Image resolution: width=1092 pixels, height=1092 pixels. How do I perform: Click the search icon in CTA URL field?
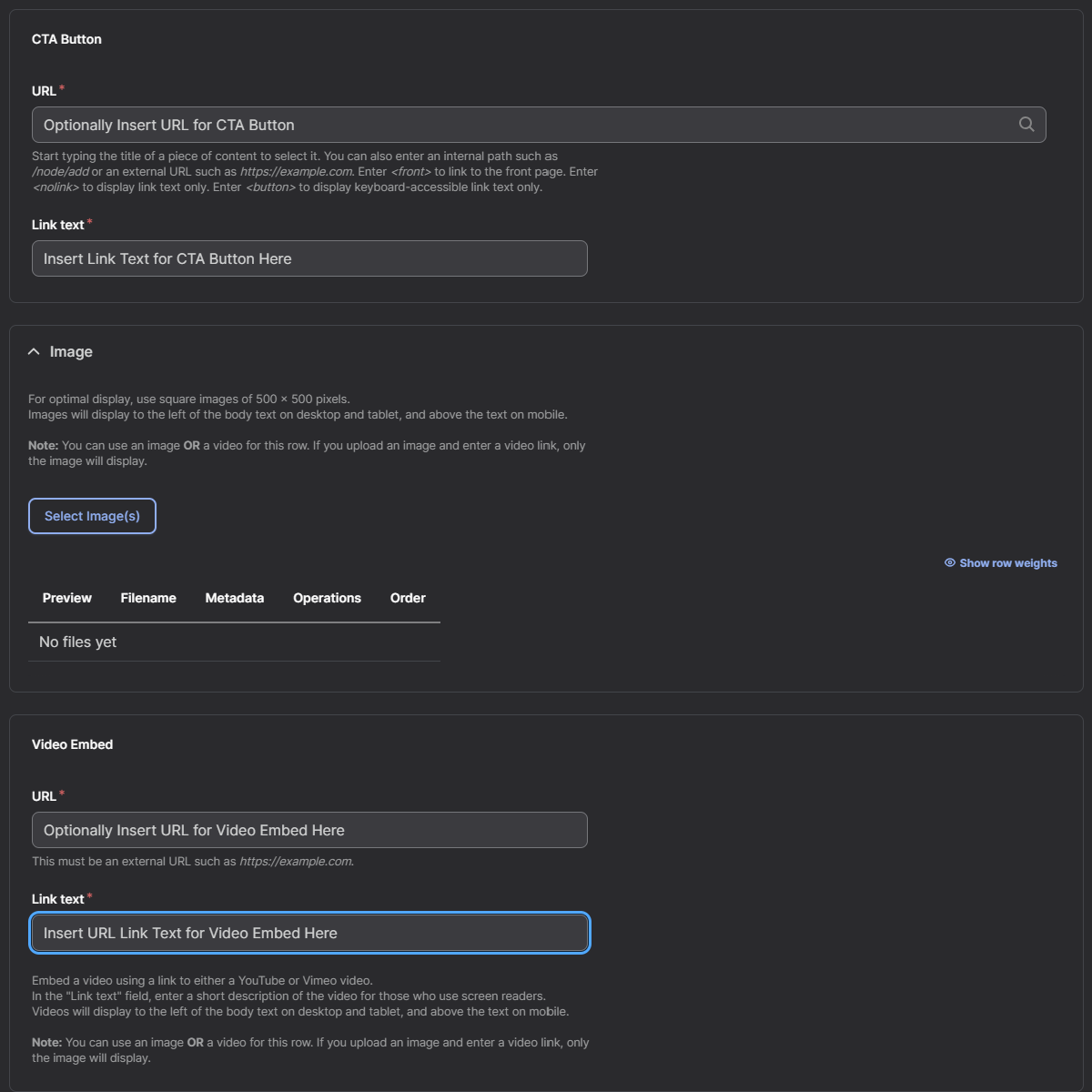click(1026, 125)
